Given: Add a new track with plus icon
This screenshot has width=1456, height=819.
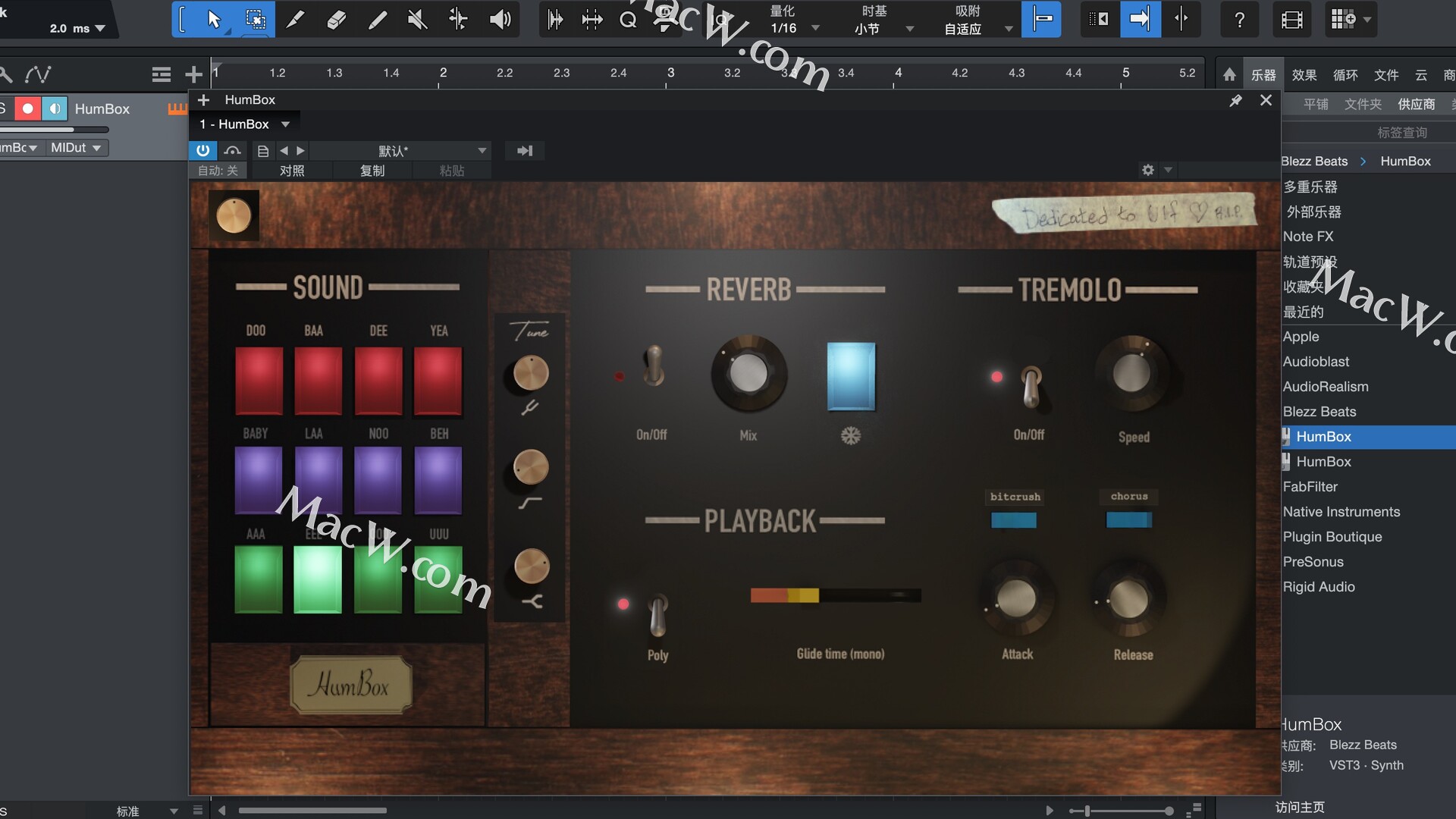Looking at the screenshot, I should point(193,74).
